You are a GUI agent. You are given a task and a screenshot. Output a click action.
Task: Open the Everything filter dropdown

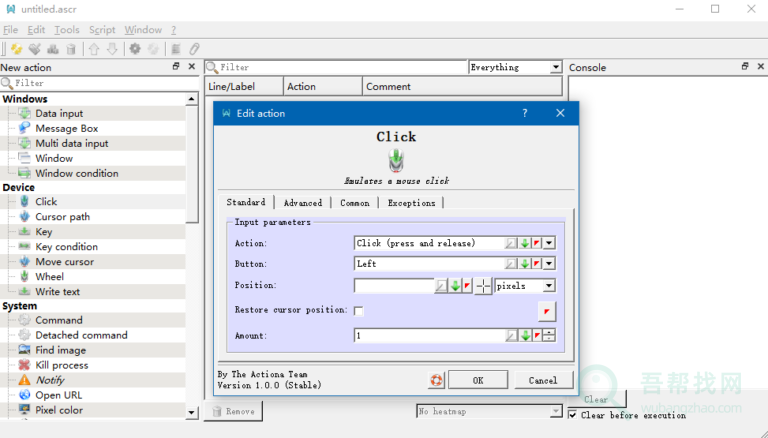(556, 67)
